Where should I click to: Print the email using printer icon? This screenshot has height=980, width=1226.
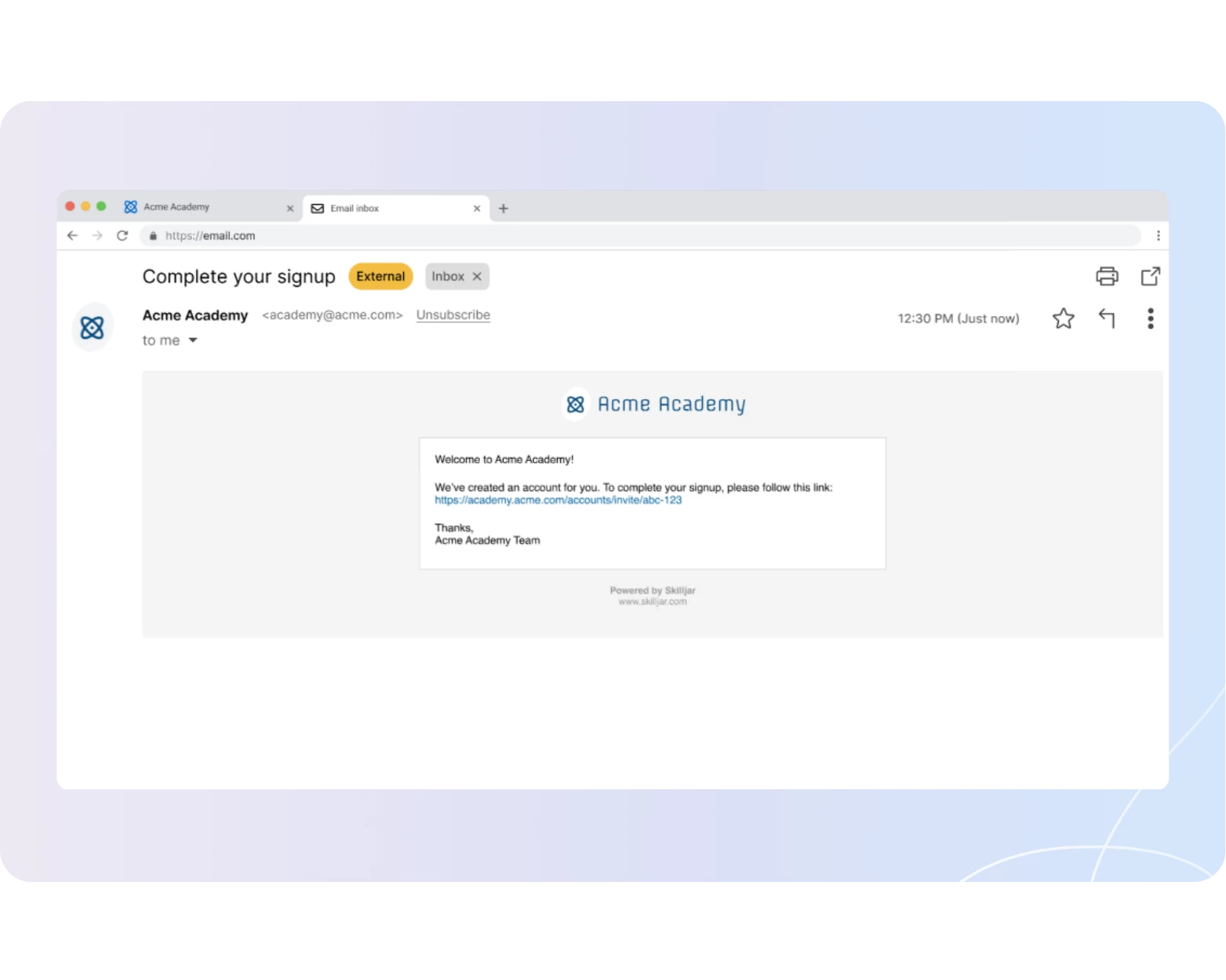click(1107, 276)
